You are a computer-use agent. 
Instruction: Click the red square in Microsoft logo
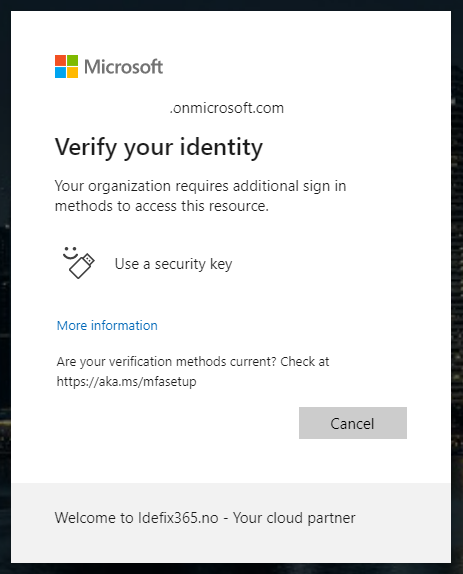(x=60, y=61)
